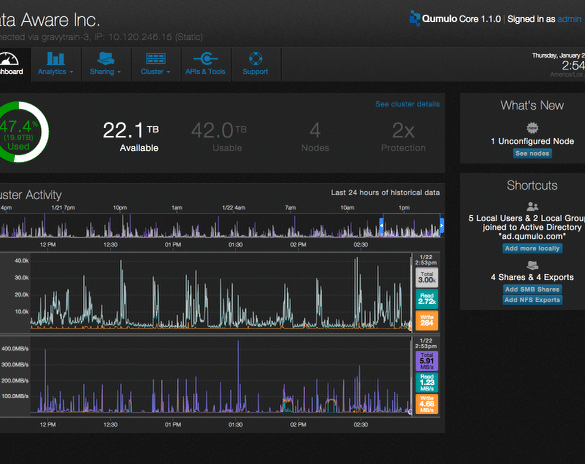Click the unconfigured node badge icon
The image size is (585, 464).
(532, 128)
